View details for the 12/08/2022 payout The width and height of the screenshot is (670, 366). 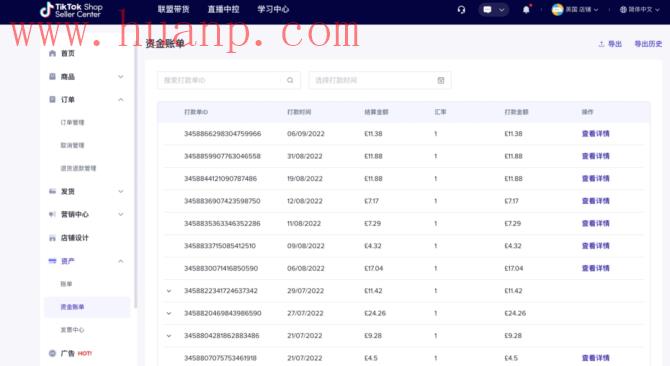[x=596, y=201]
